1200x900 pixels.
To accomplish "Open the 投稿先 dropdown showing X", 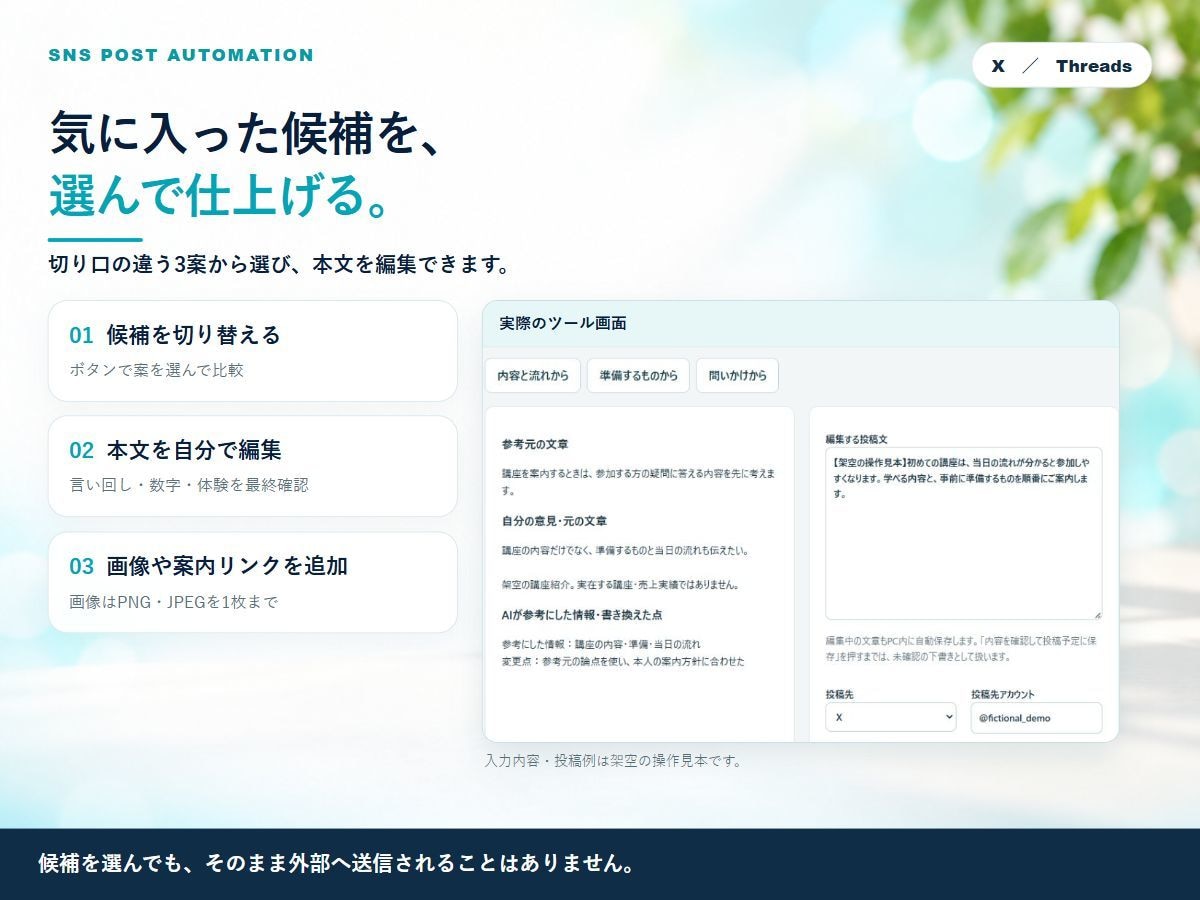I will click(x=891, y=718).
